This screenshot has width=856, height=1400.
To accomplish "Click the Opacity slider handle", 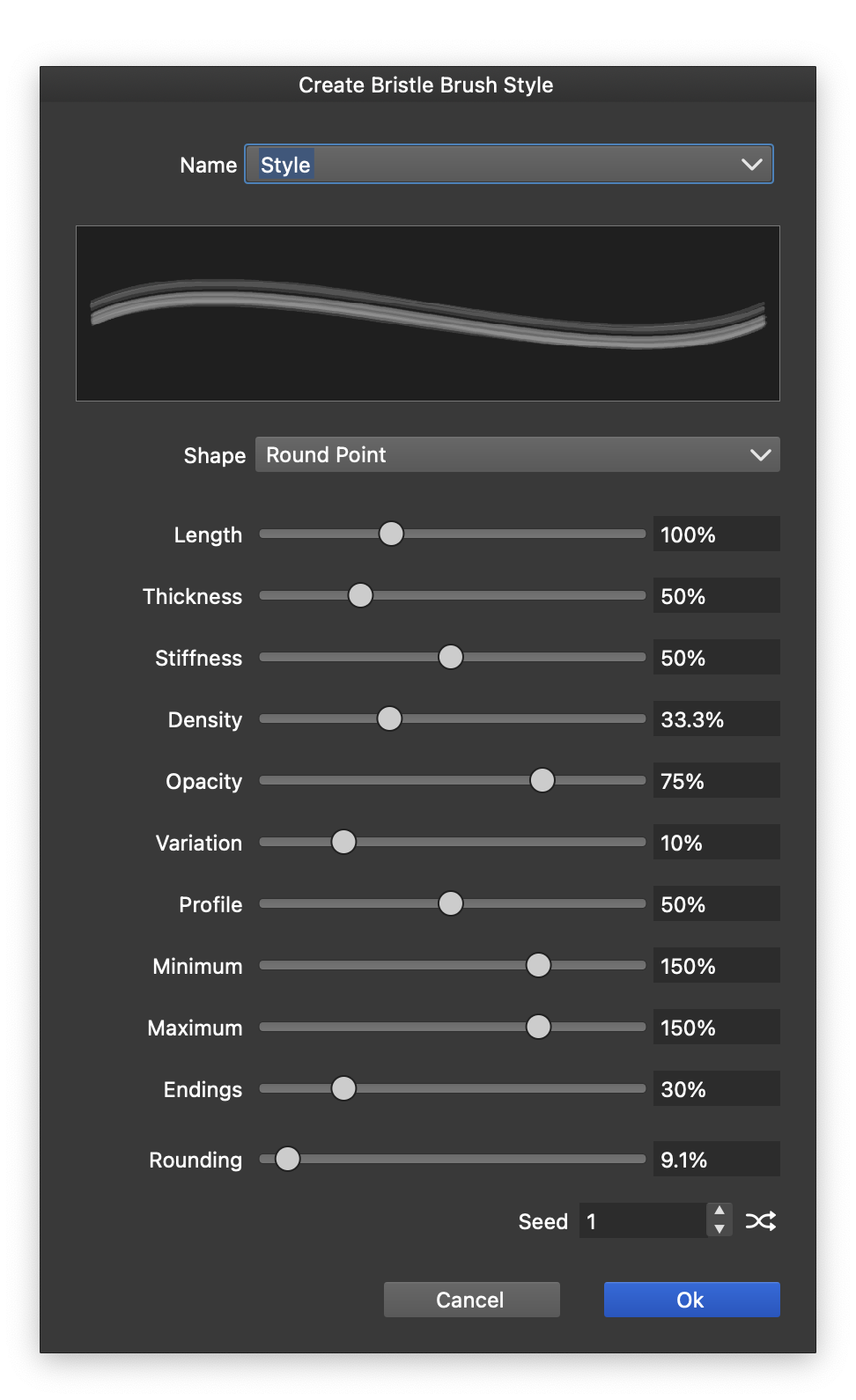I will [x=542, y=781].
